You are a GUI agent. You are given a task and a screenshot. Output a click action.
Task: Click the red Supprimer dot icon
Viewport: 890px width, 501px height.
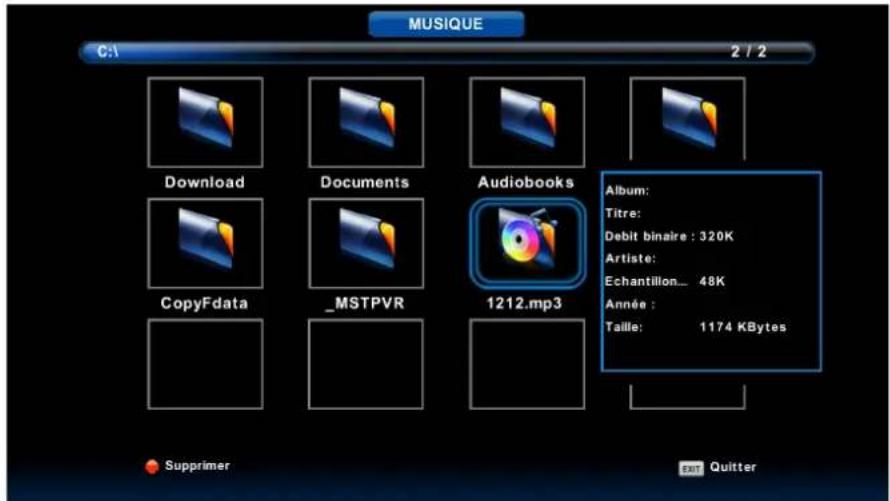[152, 466]
